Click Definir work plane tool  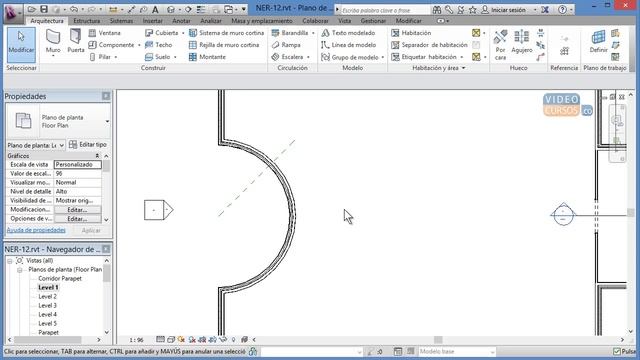(598, 42)
